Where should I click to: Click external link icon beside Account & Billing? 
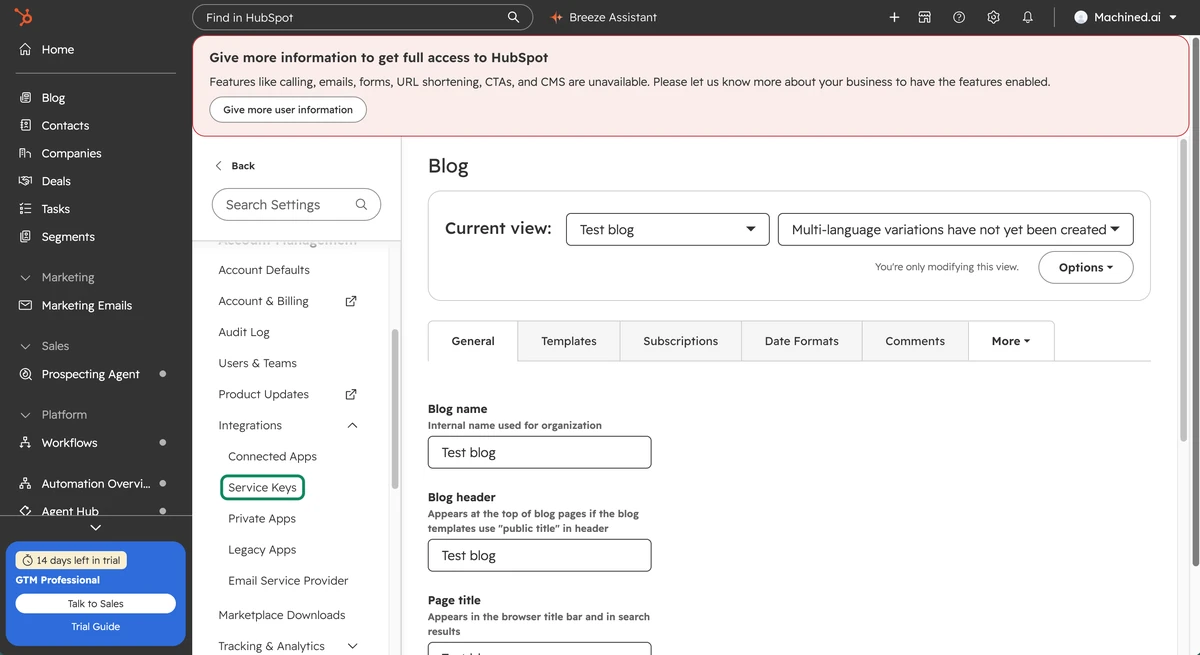351,301
